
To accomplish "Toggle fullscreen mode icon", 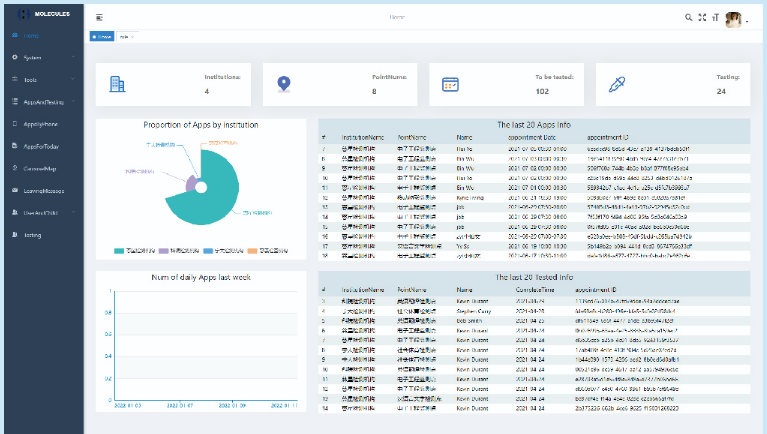I will coord(702,17).
